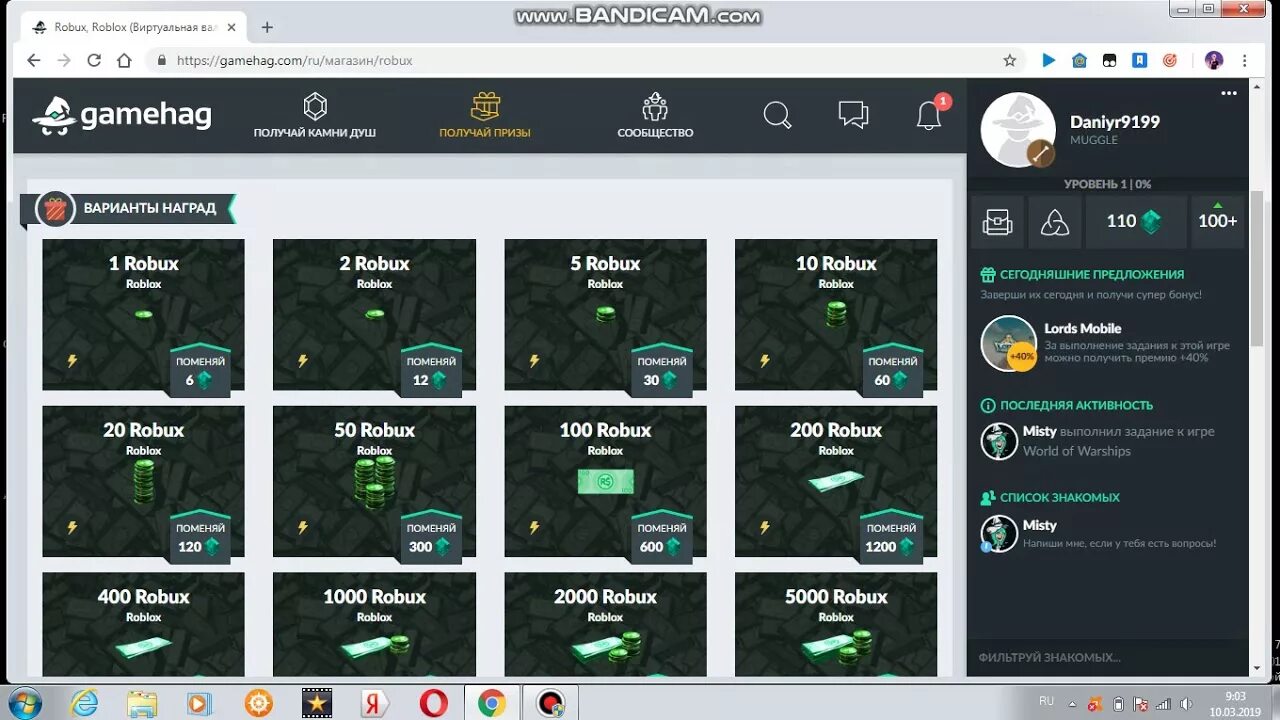Click Misty's avatar in recent activity

(998, 441)
